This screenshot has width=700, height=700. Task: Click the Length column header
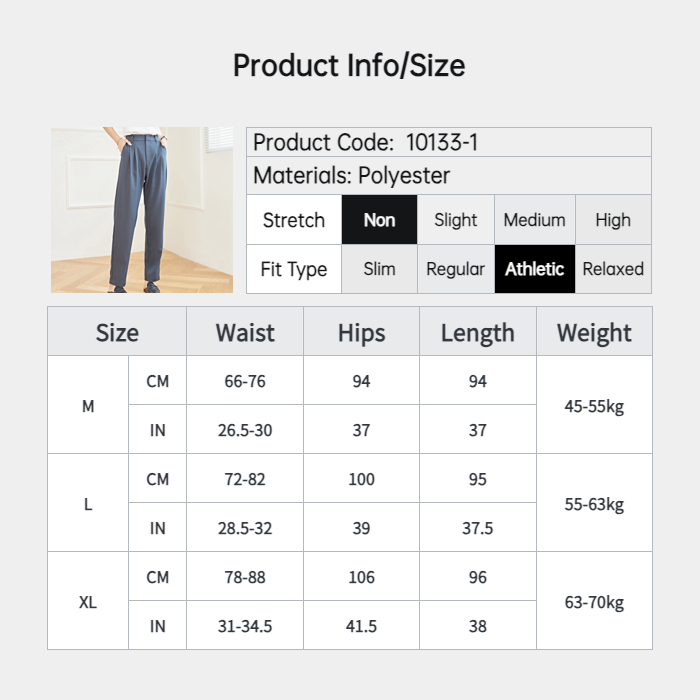pos(477,333)
